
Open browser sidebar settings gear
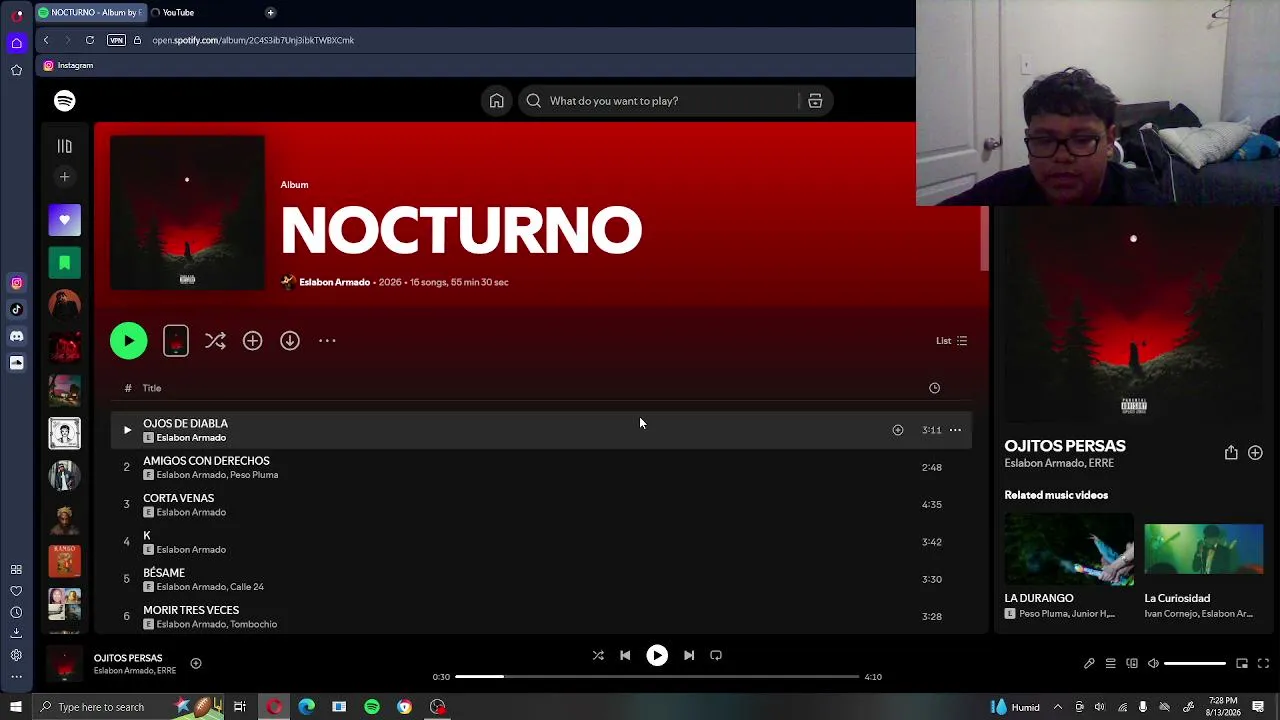click(16, 655)
